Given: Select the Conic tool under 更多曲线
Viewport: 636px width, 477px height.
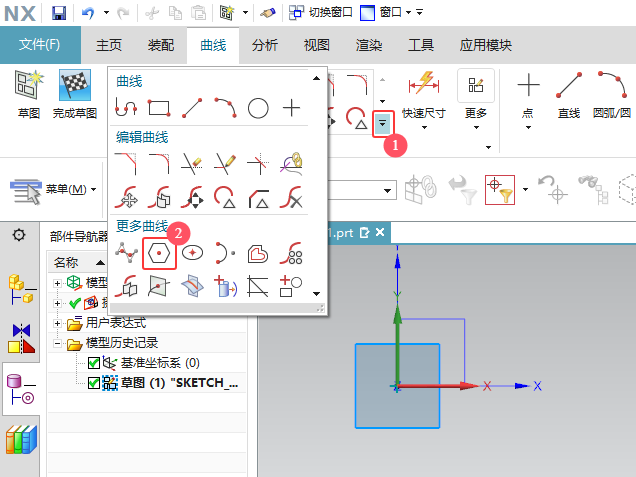Looking at the screenshot, I should tap(225, 253).
